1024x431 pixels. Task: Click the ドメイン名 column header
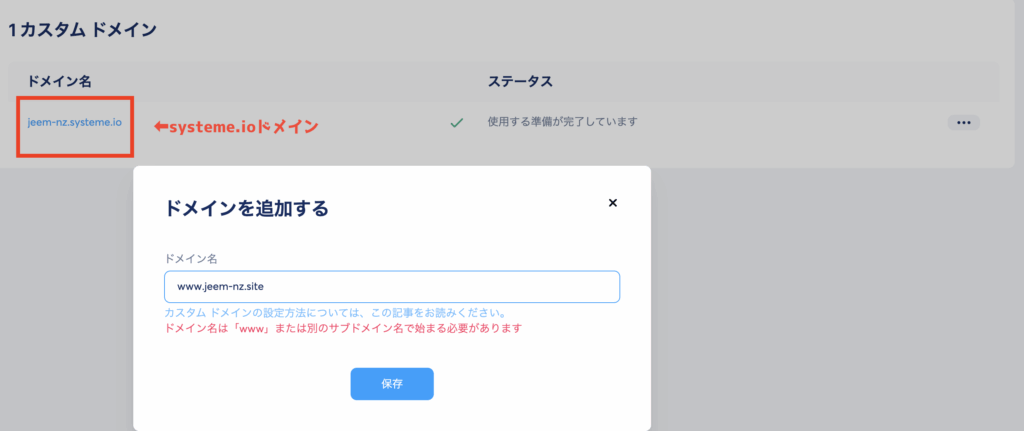click(x=60, y=80)
